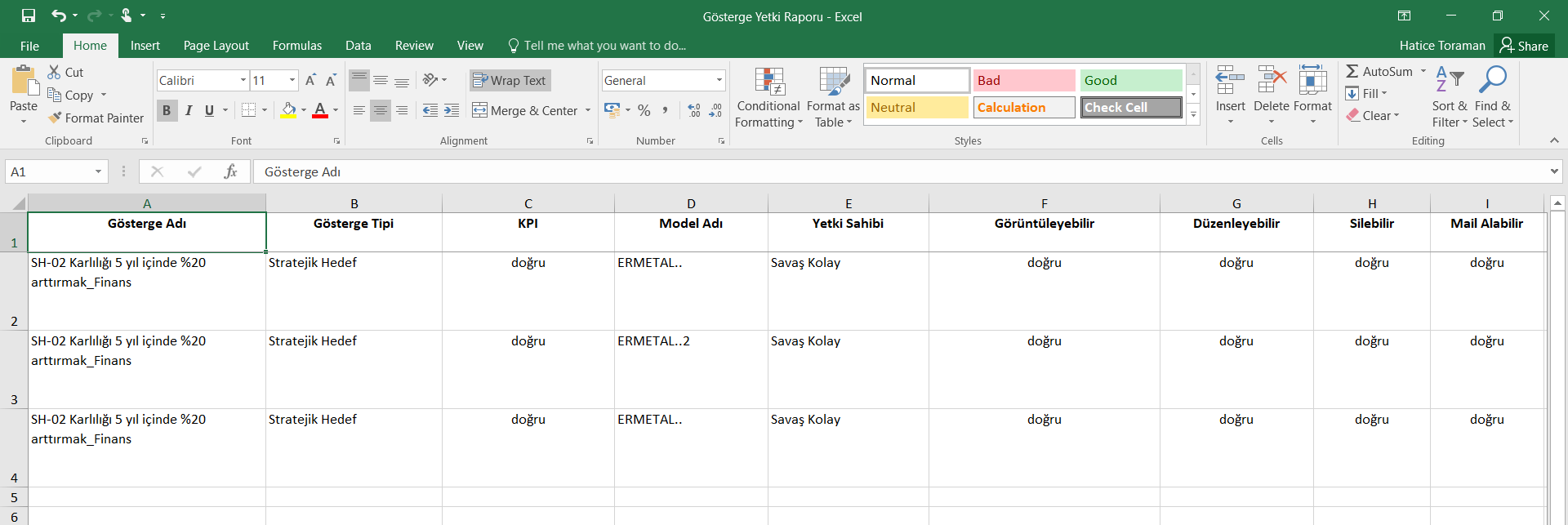
Task: Open the General number format dropdown
Action: [x=719, y=80]
